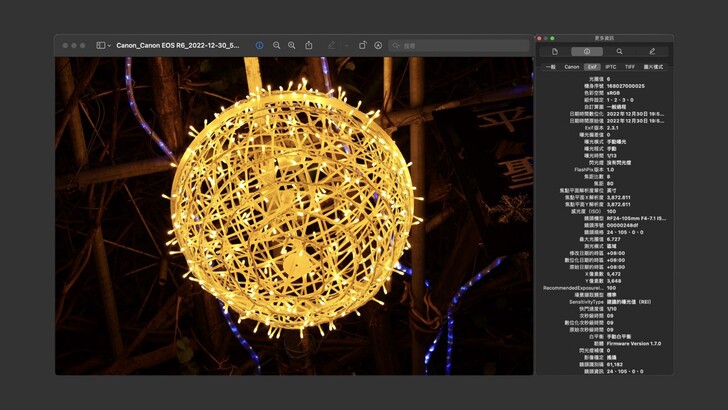Click the Share icon in Preview toolbar

(309, 45)
